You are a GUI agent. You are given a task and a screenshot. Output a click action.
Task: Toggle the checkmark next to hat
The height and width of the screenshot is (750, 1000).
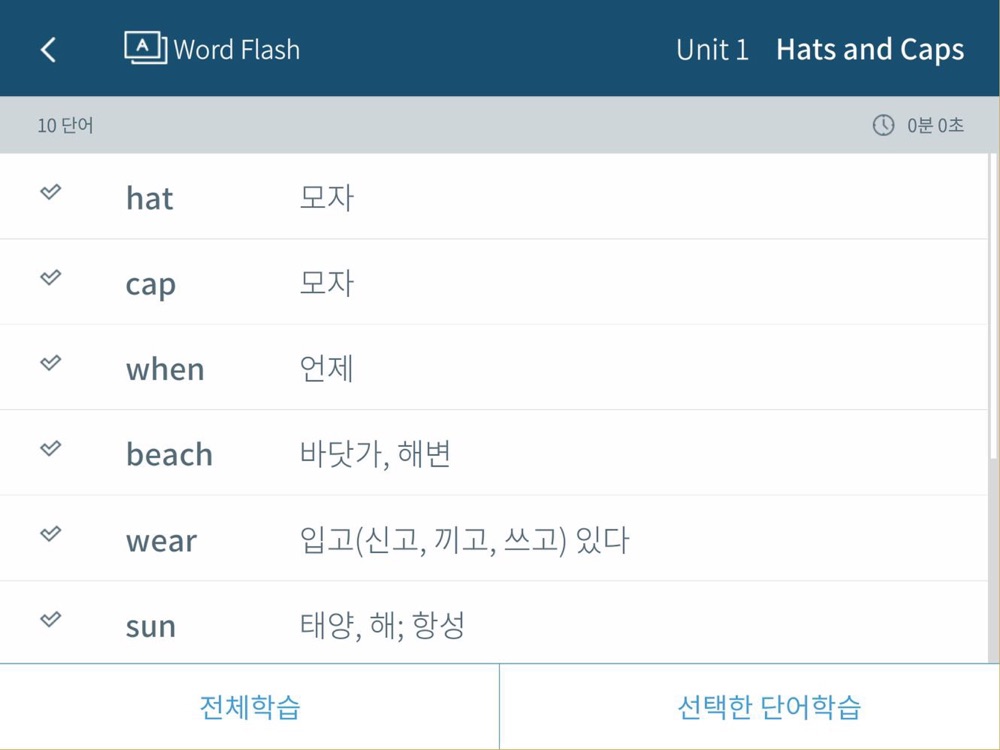pyautogui.click(x=50, y=191)
